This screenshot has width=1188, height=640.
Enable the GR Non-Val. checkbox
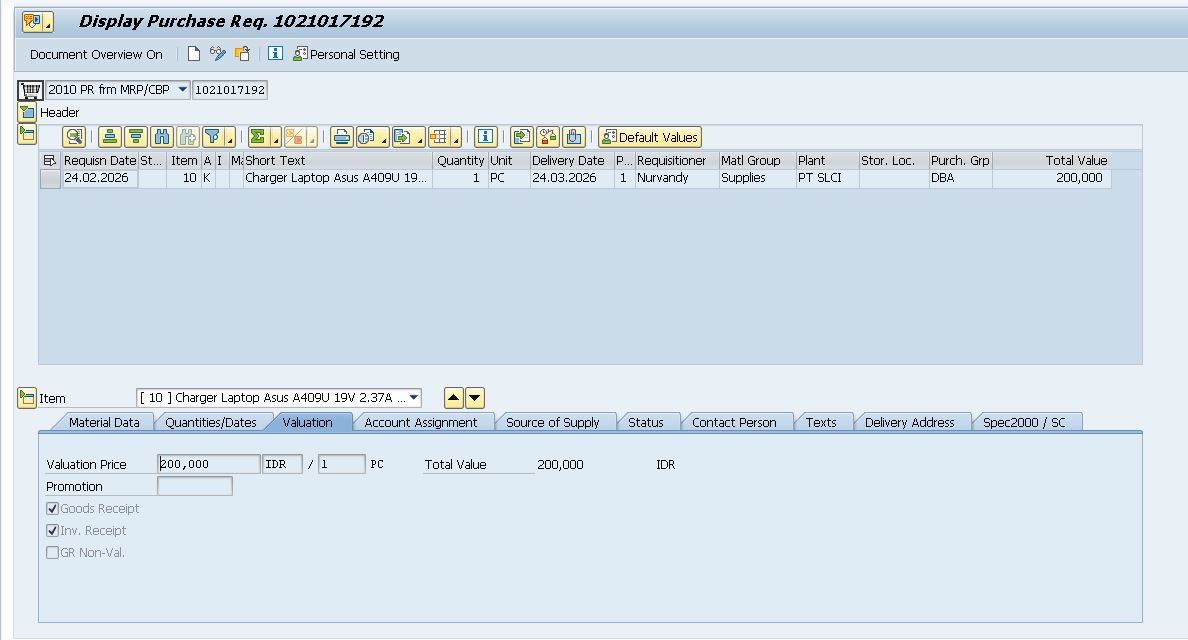point(53,553)
